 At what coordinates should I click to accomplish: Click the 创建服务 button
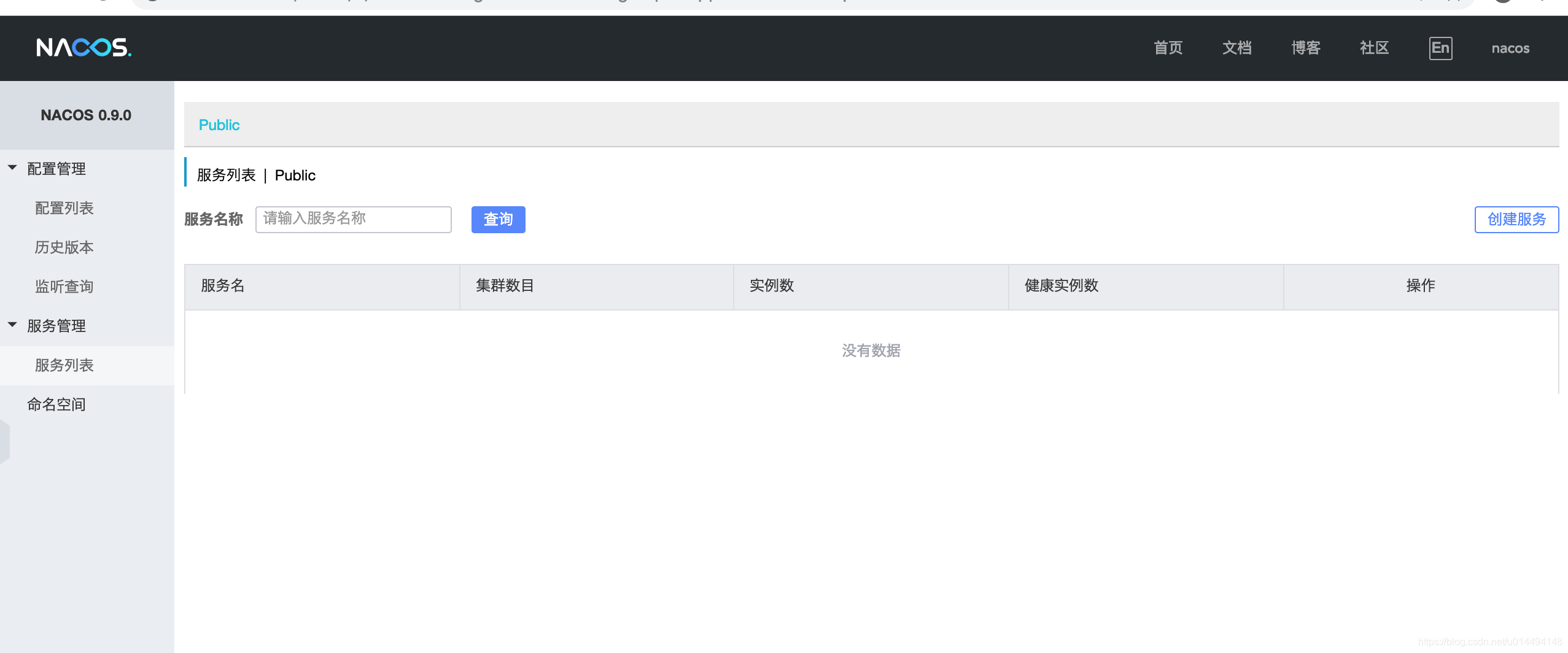(x=1516, y=219)
